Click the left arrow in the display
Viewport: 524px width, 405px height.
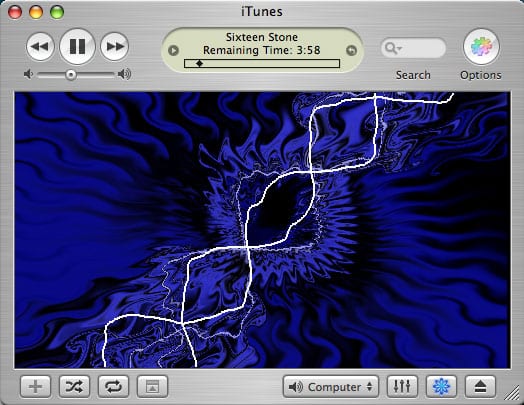click(x=173, y=50)
